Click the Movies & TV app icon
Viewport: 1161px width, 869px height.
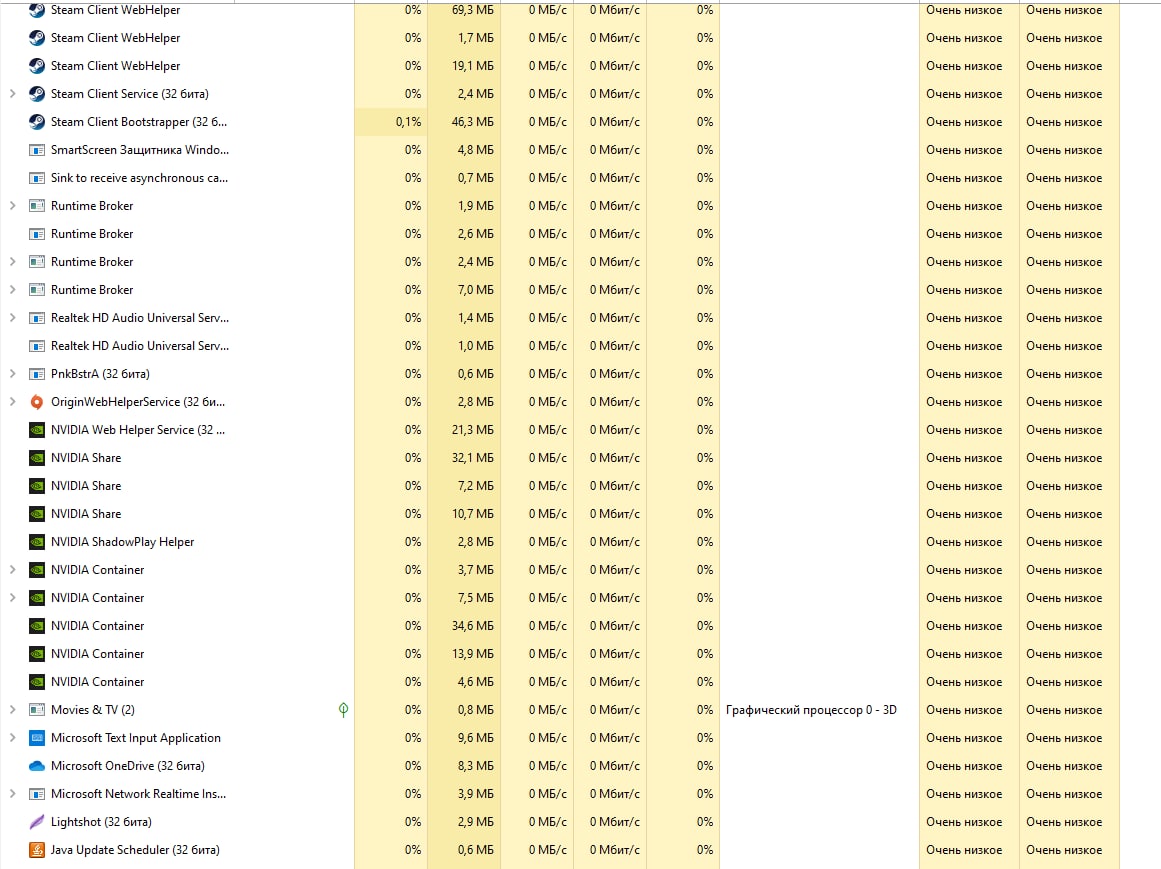(x=36, y=710)
